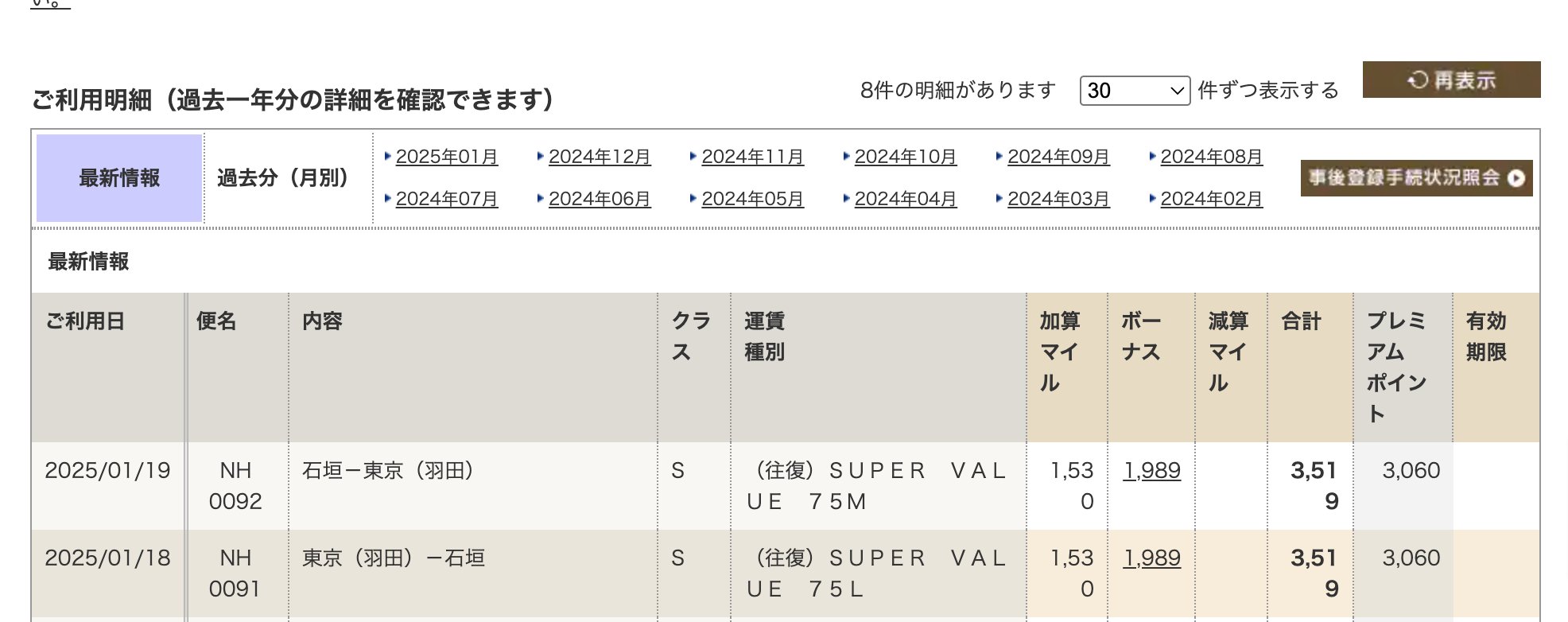Open the 30件 per-page dropdown
Viewport: 1568px width, 622px height.
point(1135,91)
